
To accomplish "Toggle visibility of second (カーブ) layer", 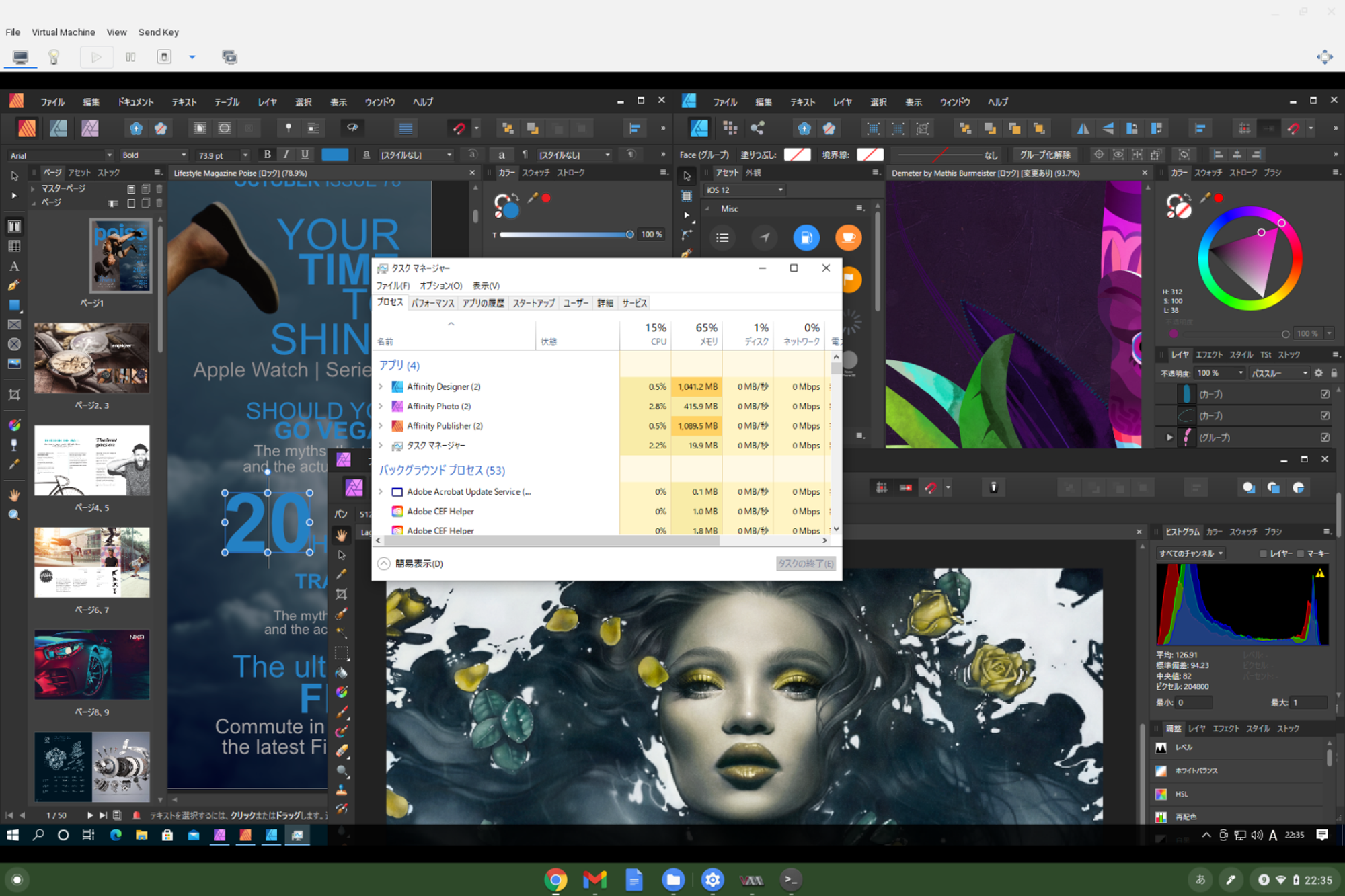I will pyautogui.click(x=1325, y=415).
